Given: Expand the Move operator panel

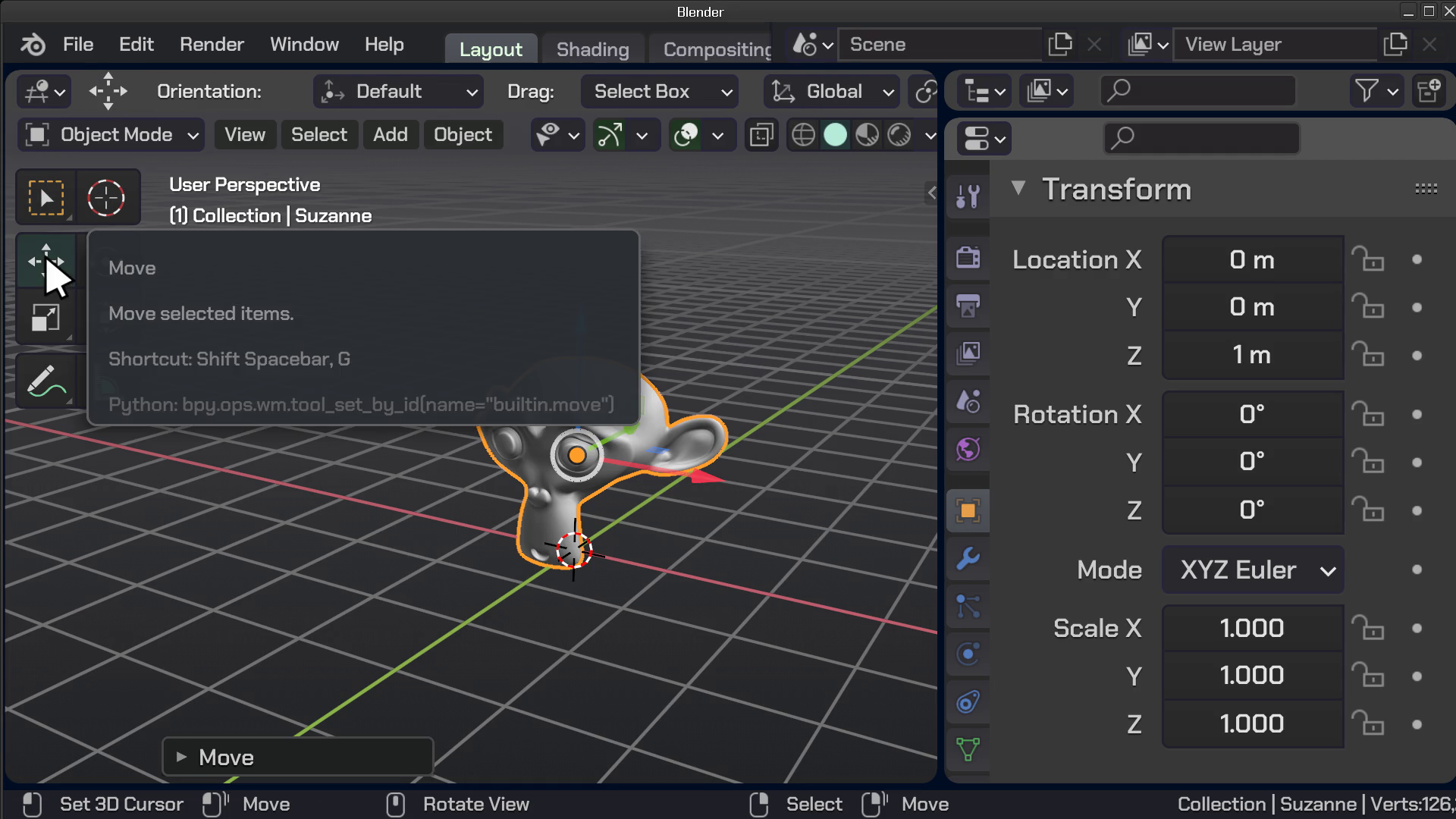Looking at the screenshot, I should tap(182, 757).
